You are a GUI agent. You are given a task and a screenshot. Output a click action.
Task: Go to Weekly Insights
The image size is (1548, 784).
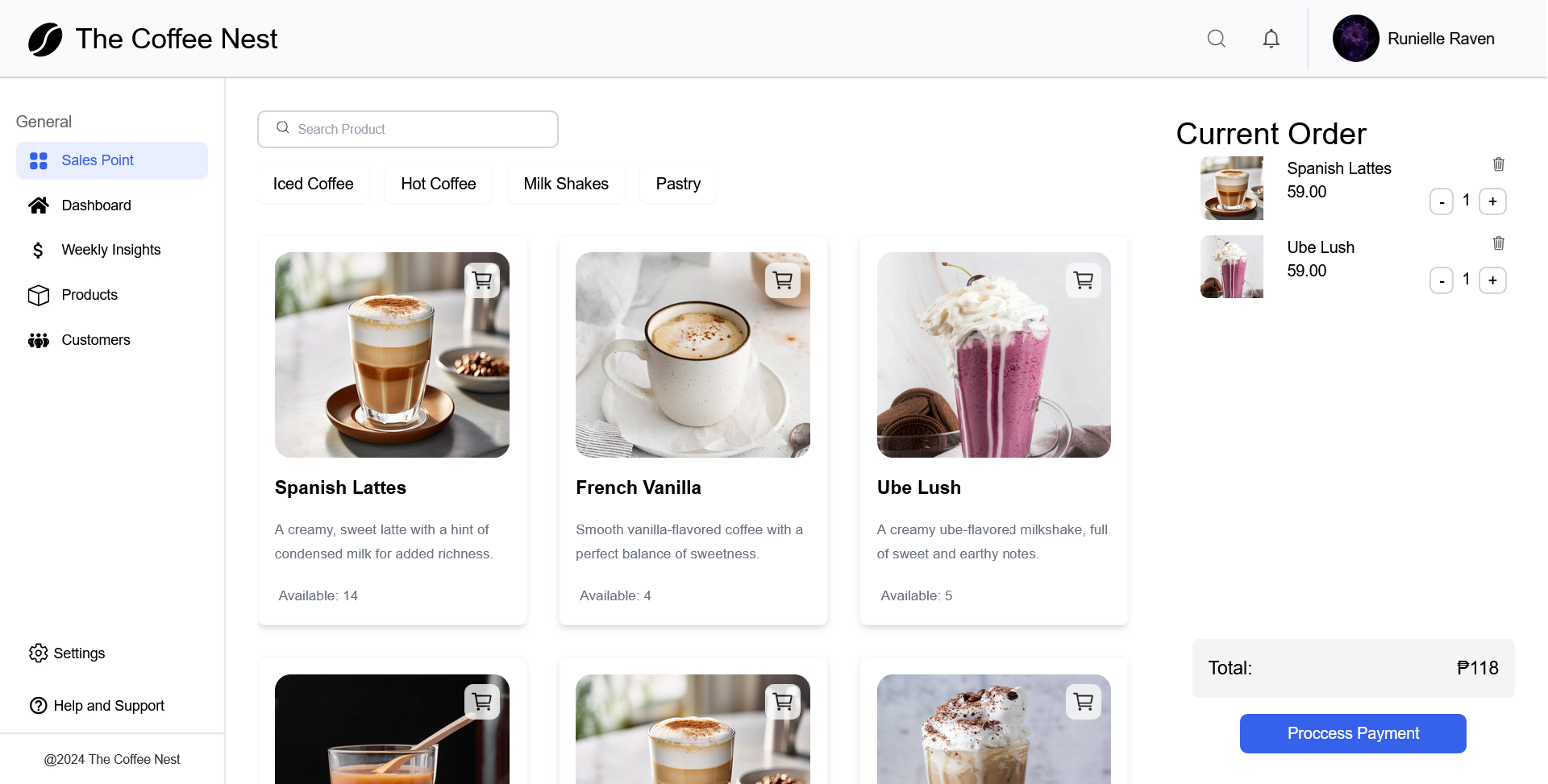coord(112,250)
